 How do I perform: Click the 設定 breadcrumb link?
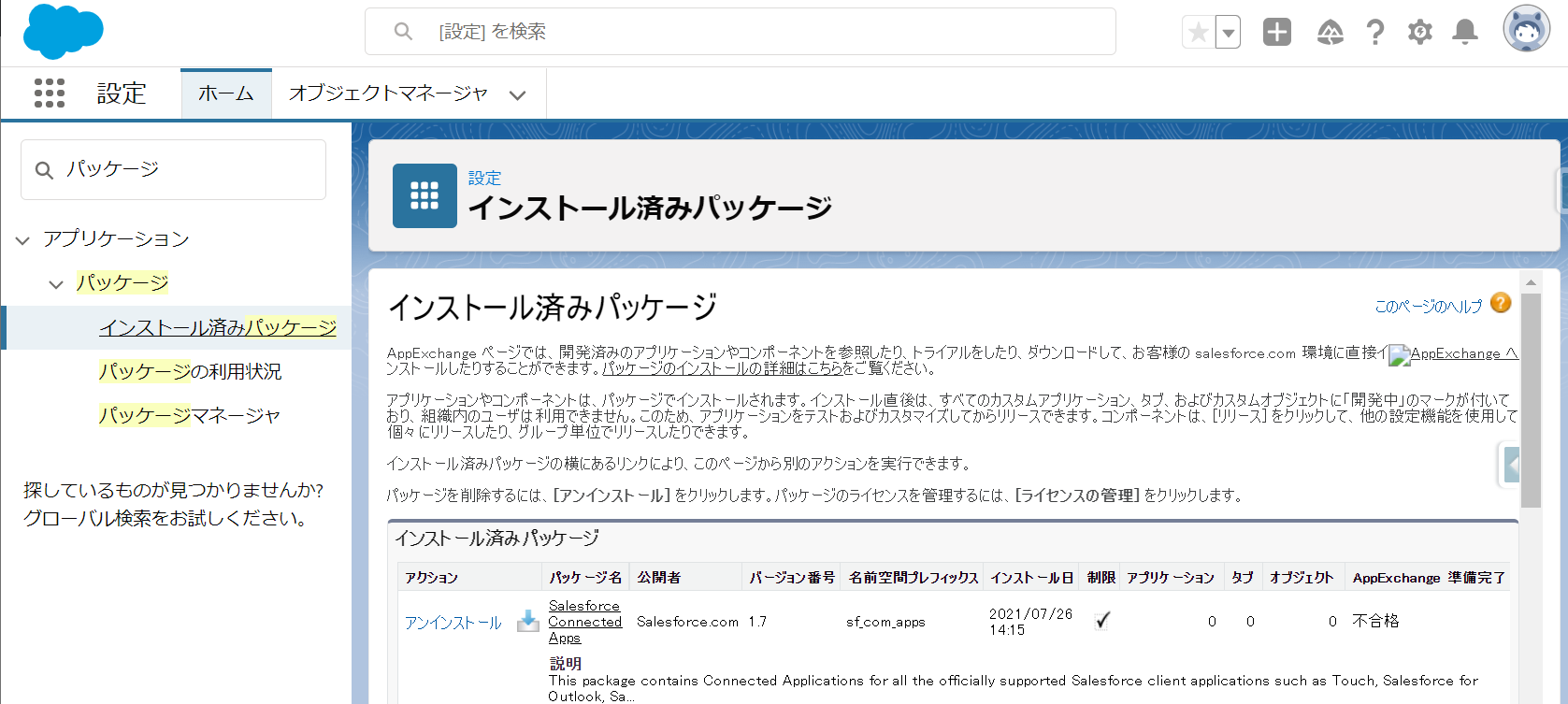[x=484, y=178]
